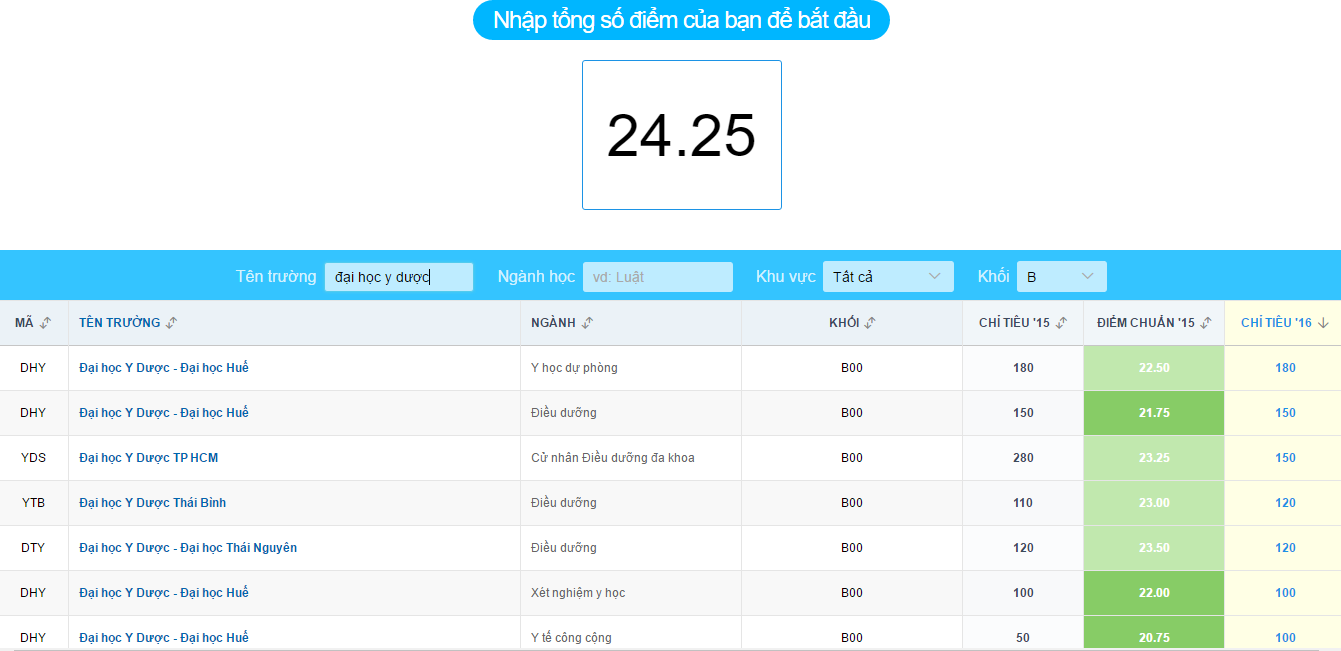Click the sort icon beside KHỐI header
The image size is (1341, 651).
click(x=870, y=321)
